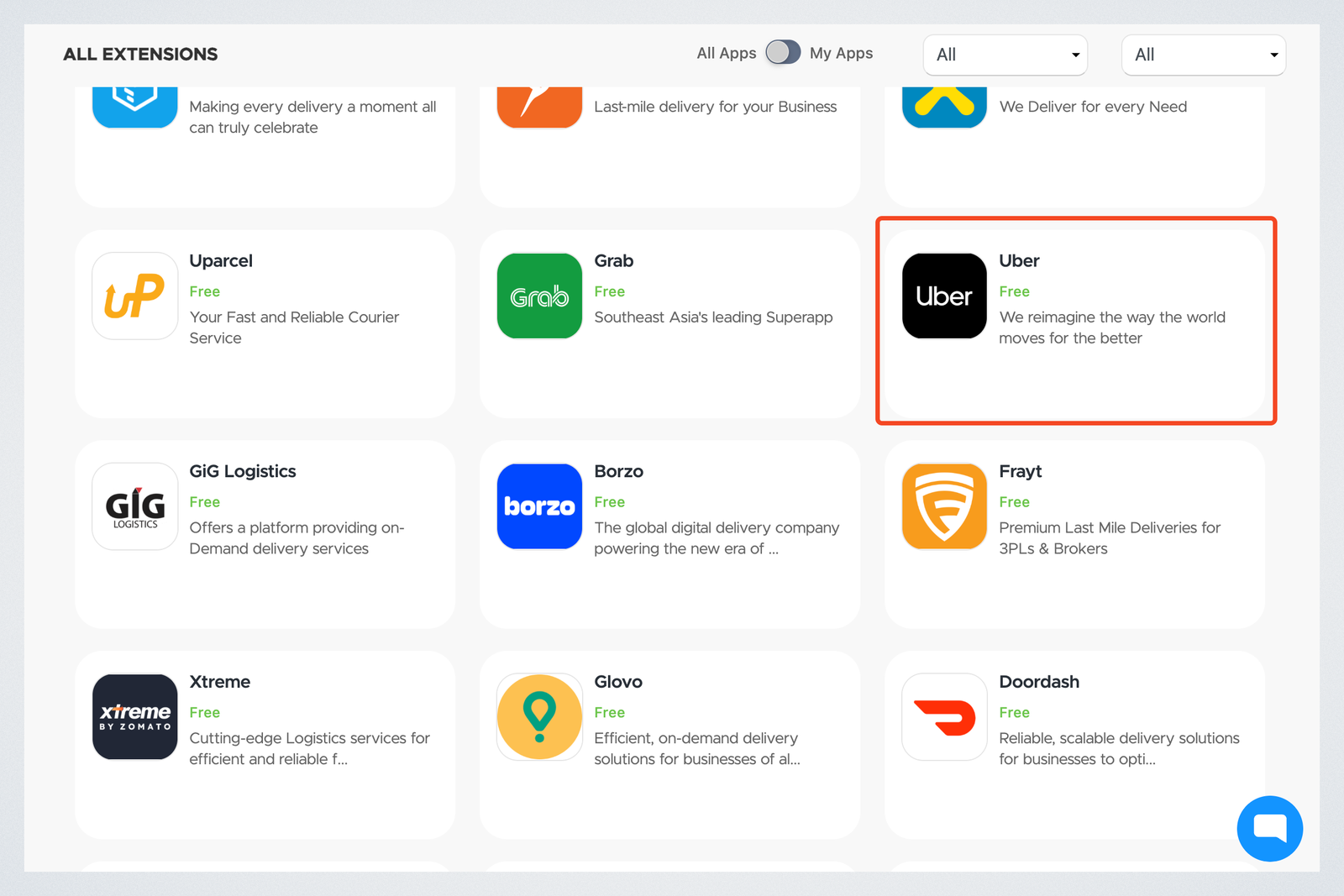Click the Frayt title
This screenshot has width=1344, height=896.
pyautogui.click(x=1020, y=472)
